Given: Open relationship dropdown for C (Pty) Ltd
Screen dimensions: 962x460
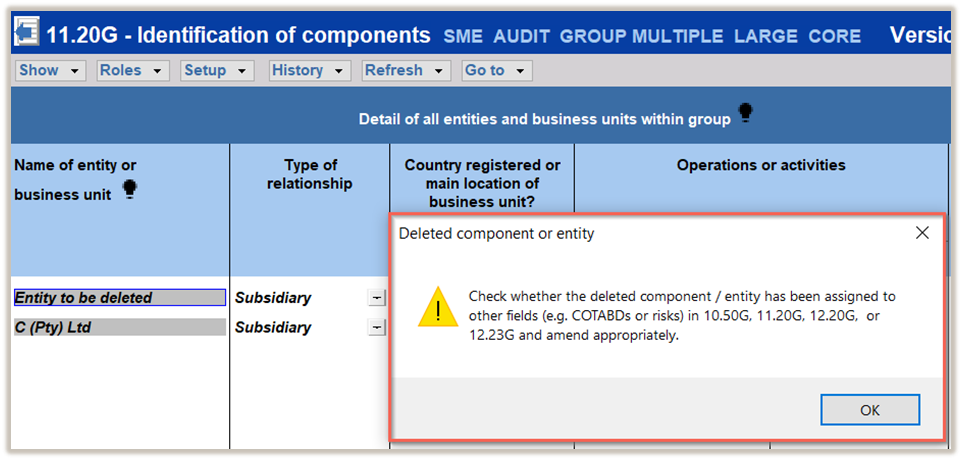Looking at the screenshot, I should pos(376,327).
